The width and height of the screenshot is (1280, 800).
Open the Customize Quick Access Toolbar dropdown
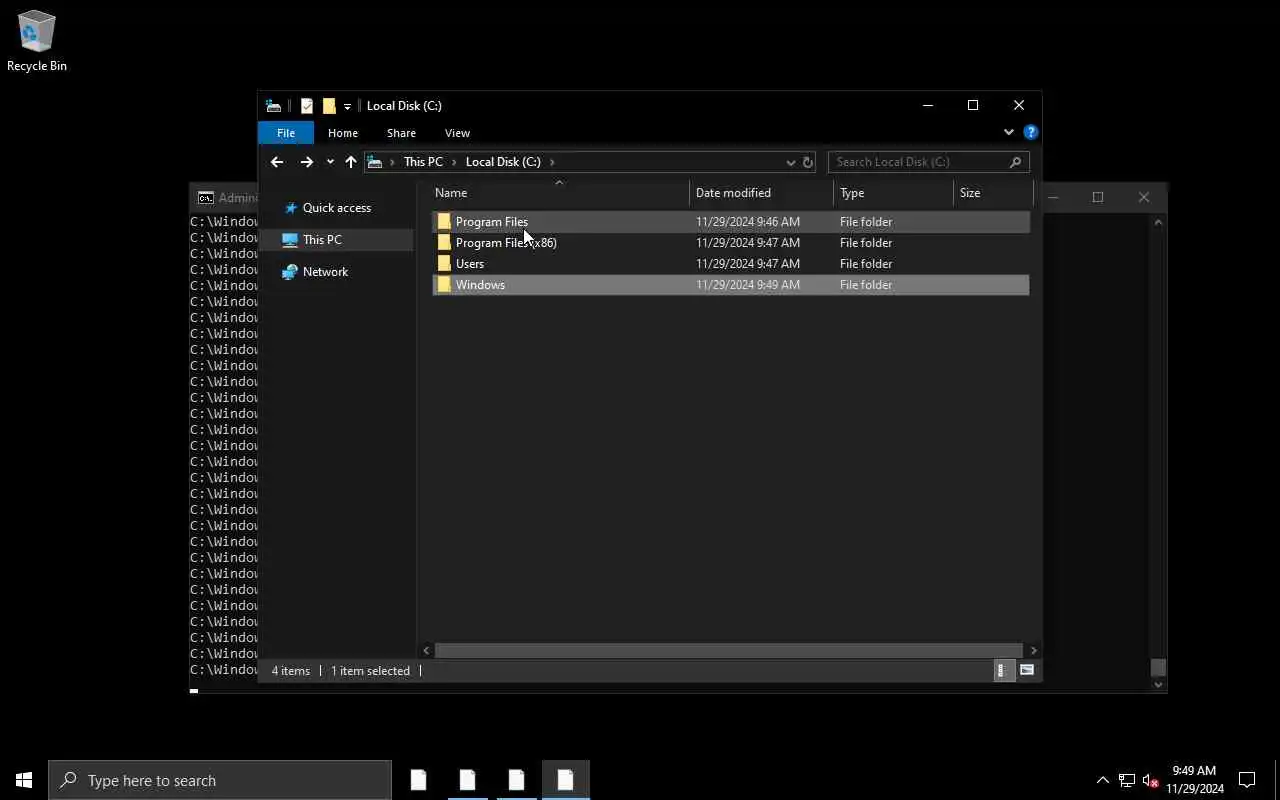coord(347,106)
